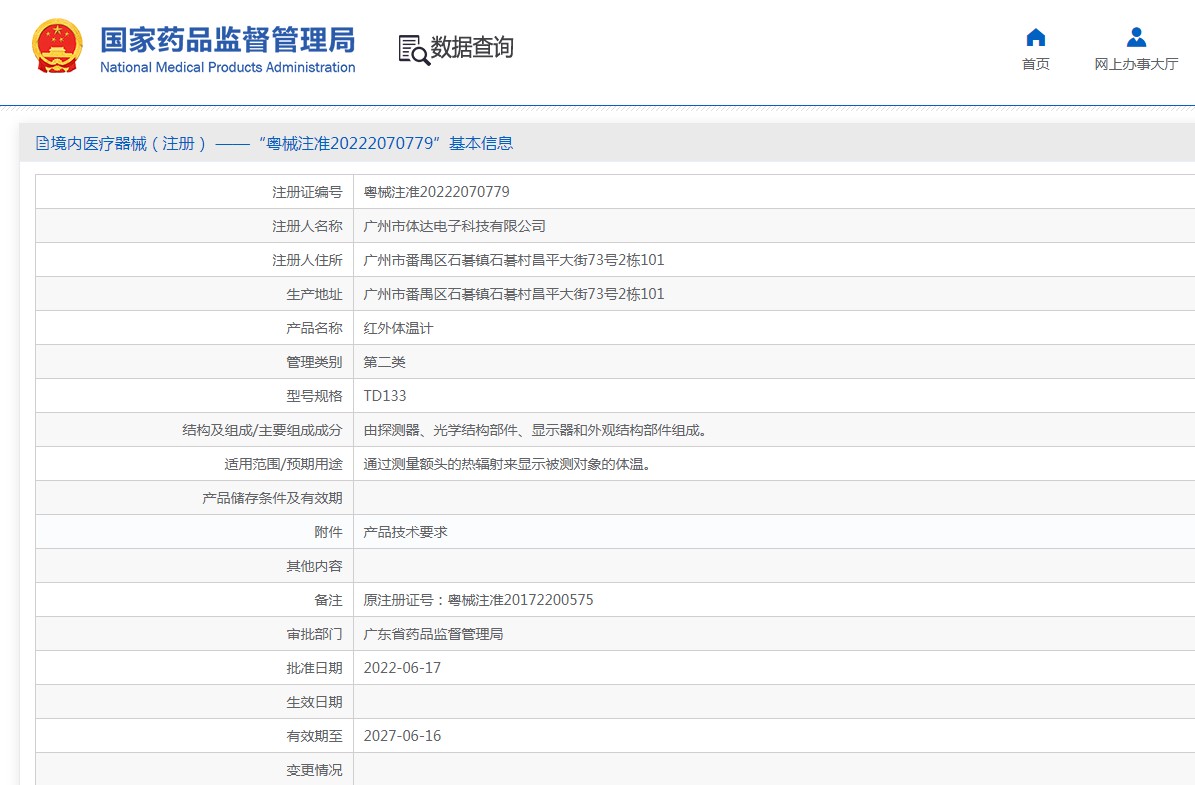Click the 变更情况 row label

(x=314, y=770)
